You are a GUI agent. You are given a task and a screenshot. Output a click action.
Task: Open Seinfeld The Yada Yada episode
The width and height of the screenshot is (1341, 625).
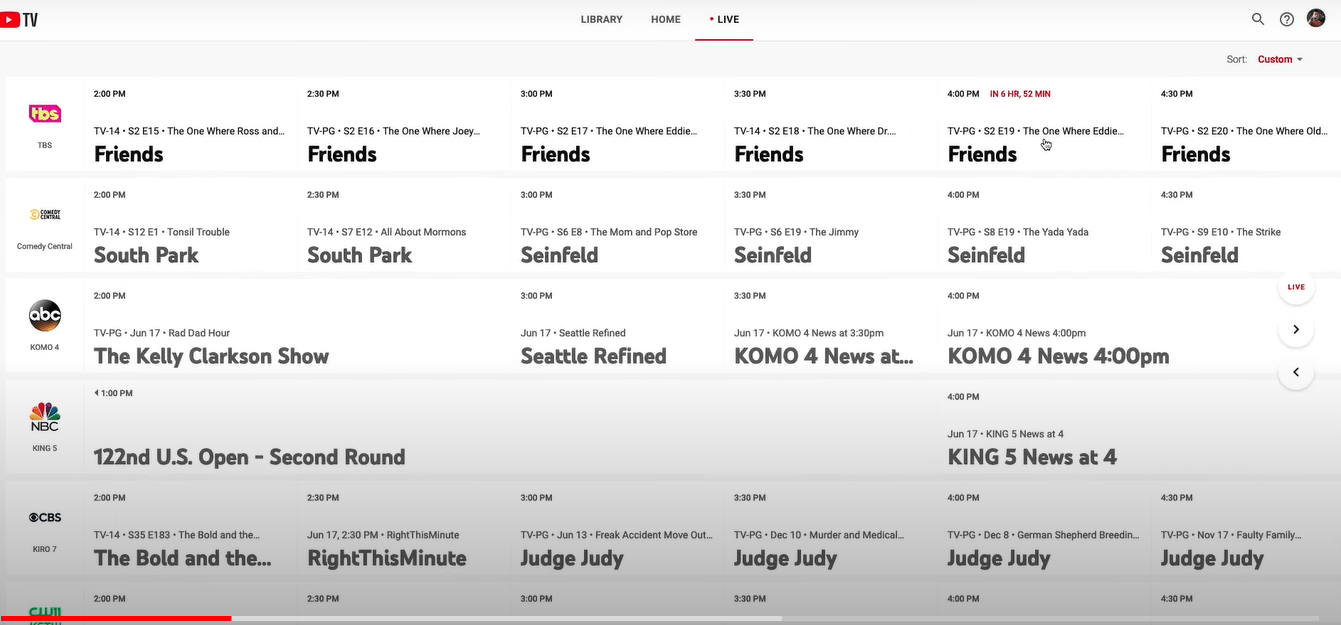(1045, 225)
